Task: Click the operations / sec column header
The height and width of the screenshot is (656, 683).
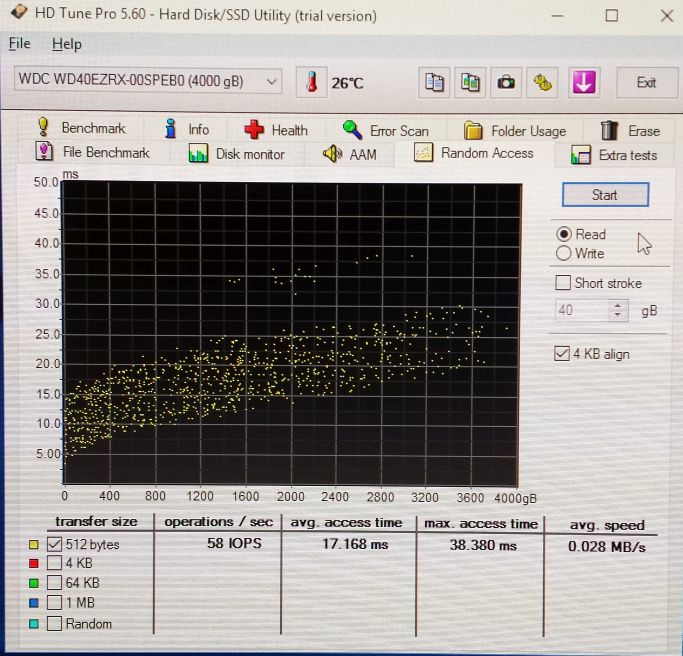Action: [x=219, y=522]
